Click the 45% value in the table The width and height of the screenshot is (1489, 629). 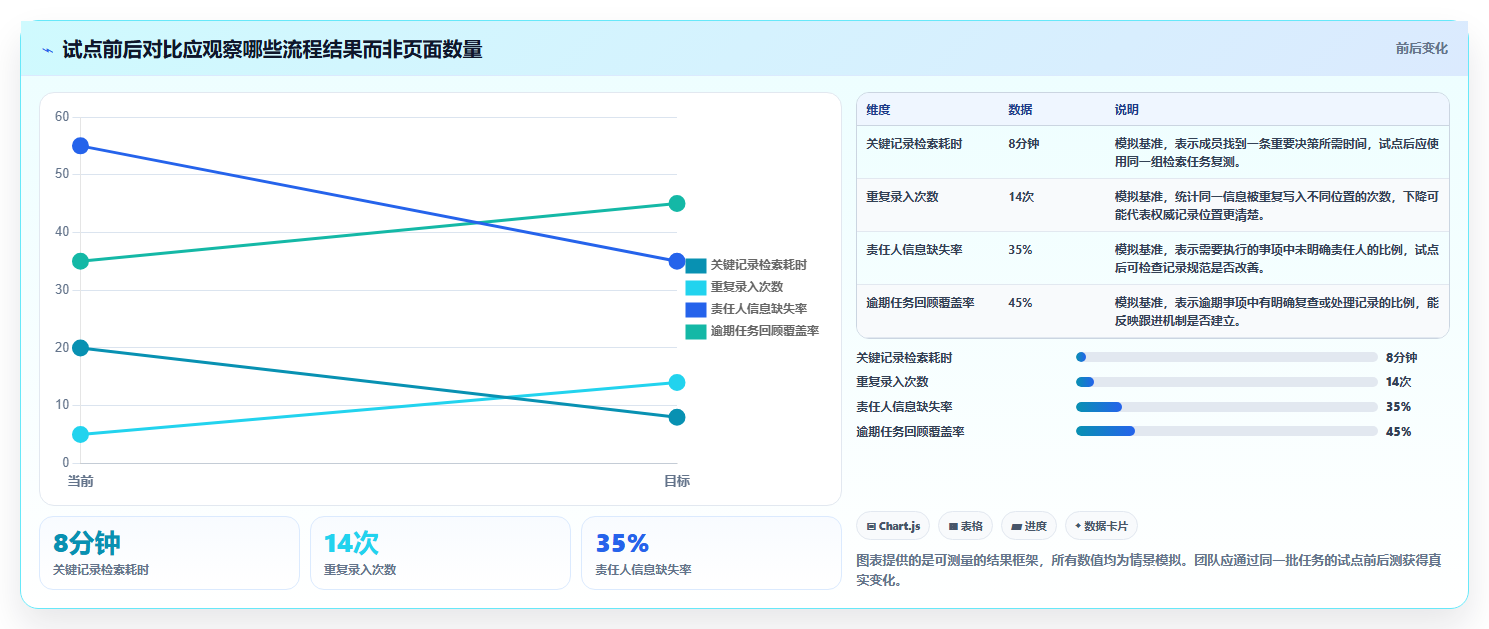1020,303
